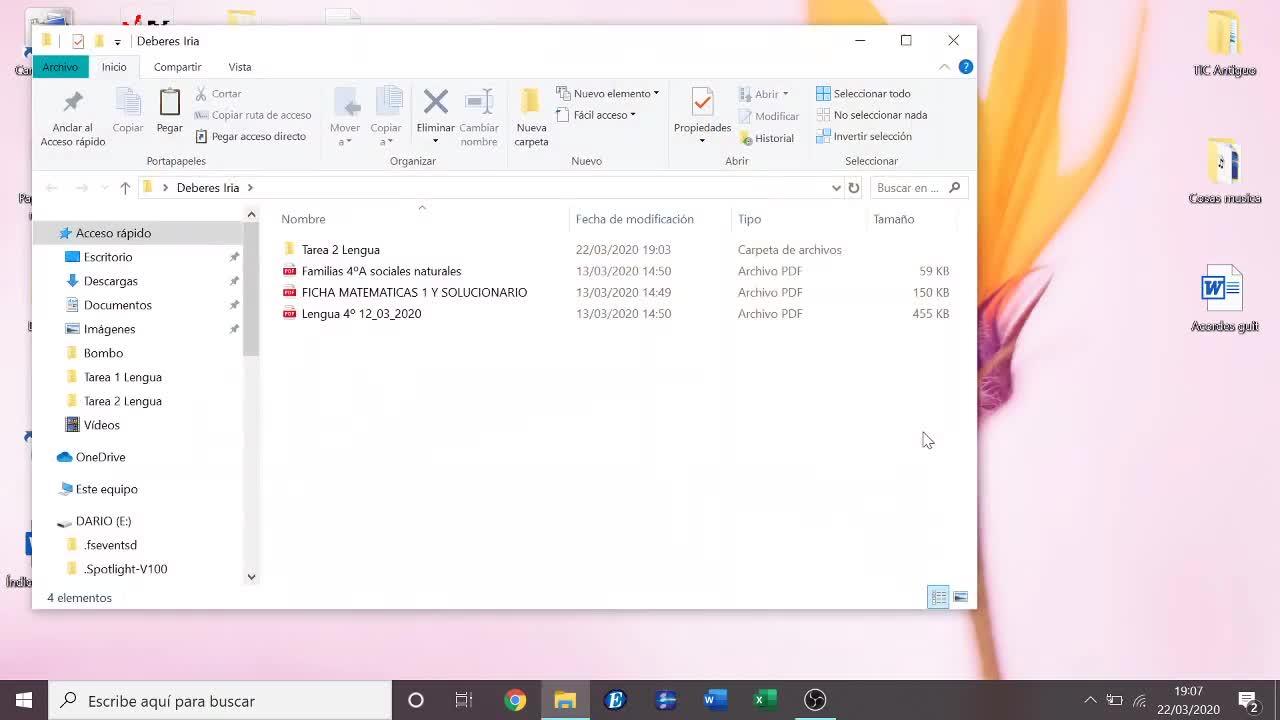
Task: Open Word from the taskbar
Action: click(x=714, y=700)
